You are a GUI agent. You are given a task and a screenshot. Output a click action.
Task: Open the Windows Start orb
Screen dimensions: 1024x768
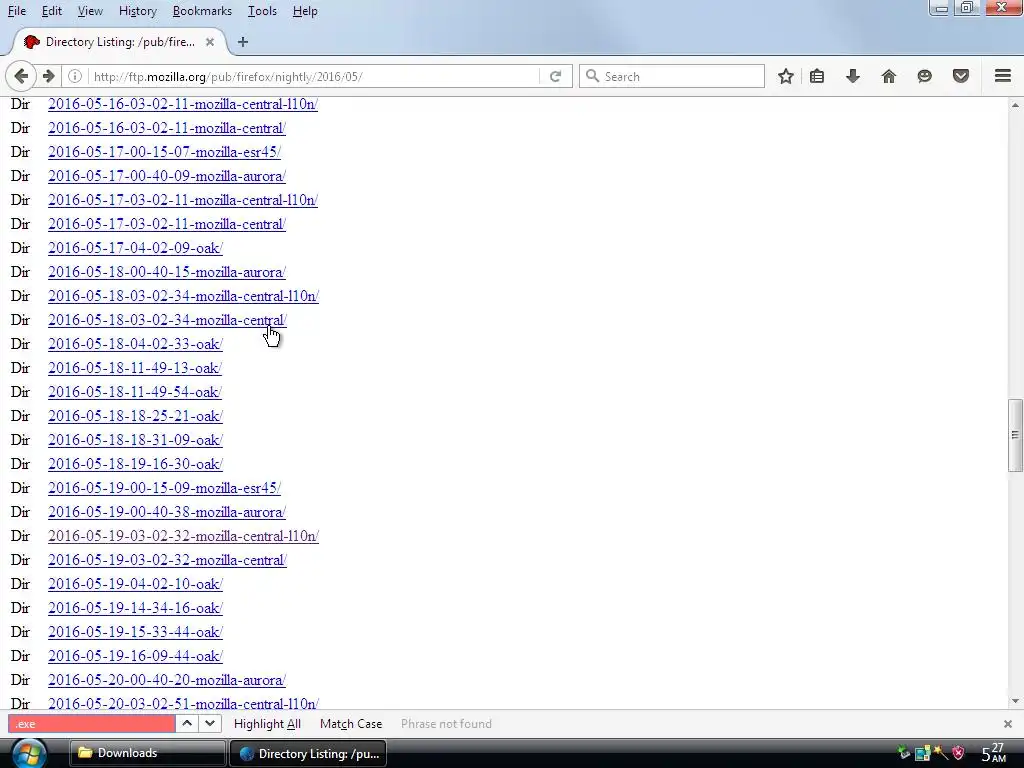[x=29, y=753]
